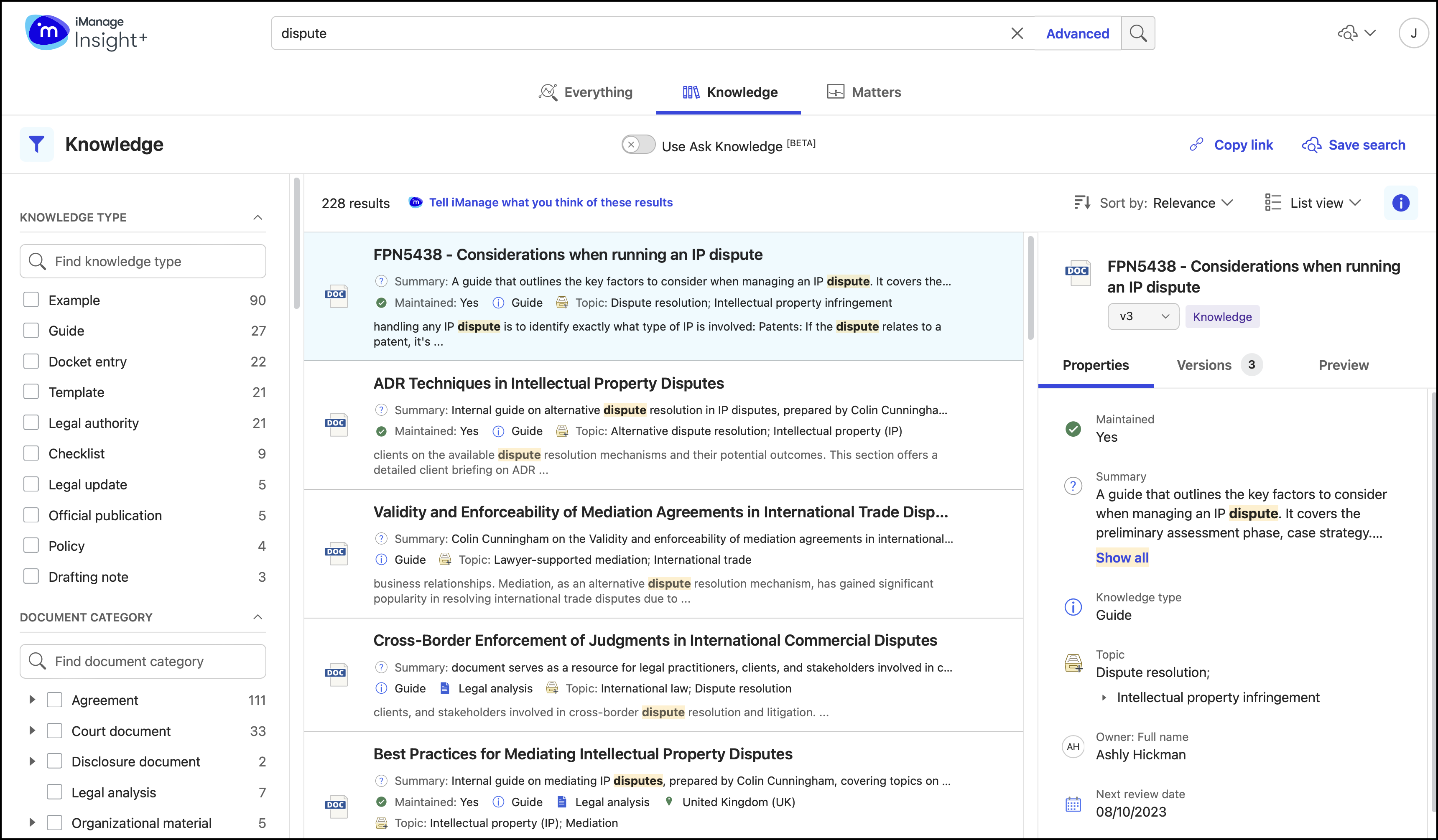The height and width of the screenshot is (840, 1438).
Task: Expand the Agreement category tree arrow
Action: point(32,700)
